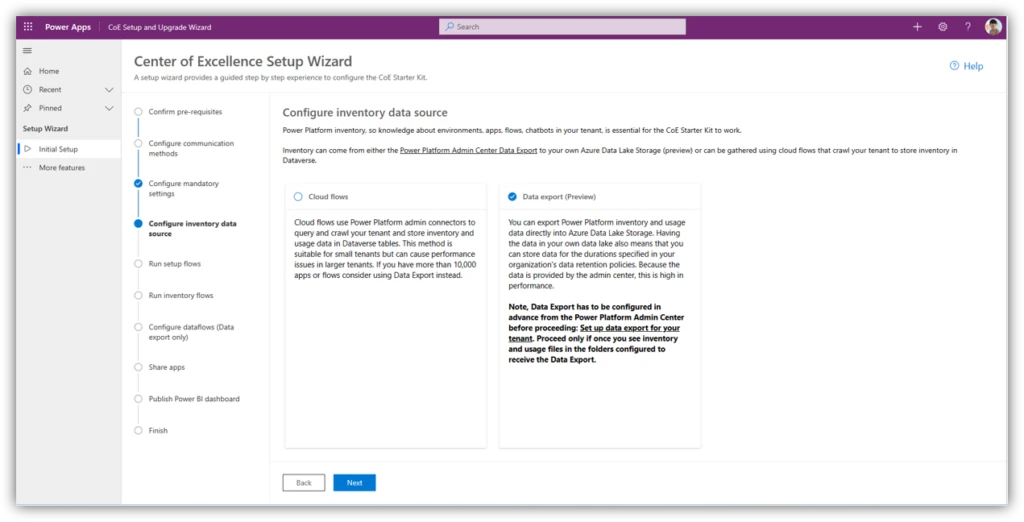Go to Configure mandatory settings step
Image resolution: width=1024 pixels, height=522 pixels.
tap(184, 189)
